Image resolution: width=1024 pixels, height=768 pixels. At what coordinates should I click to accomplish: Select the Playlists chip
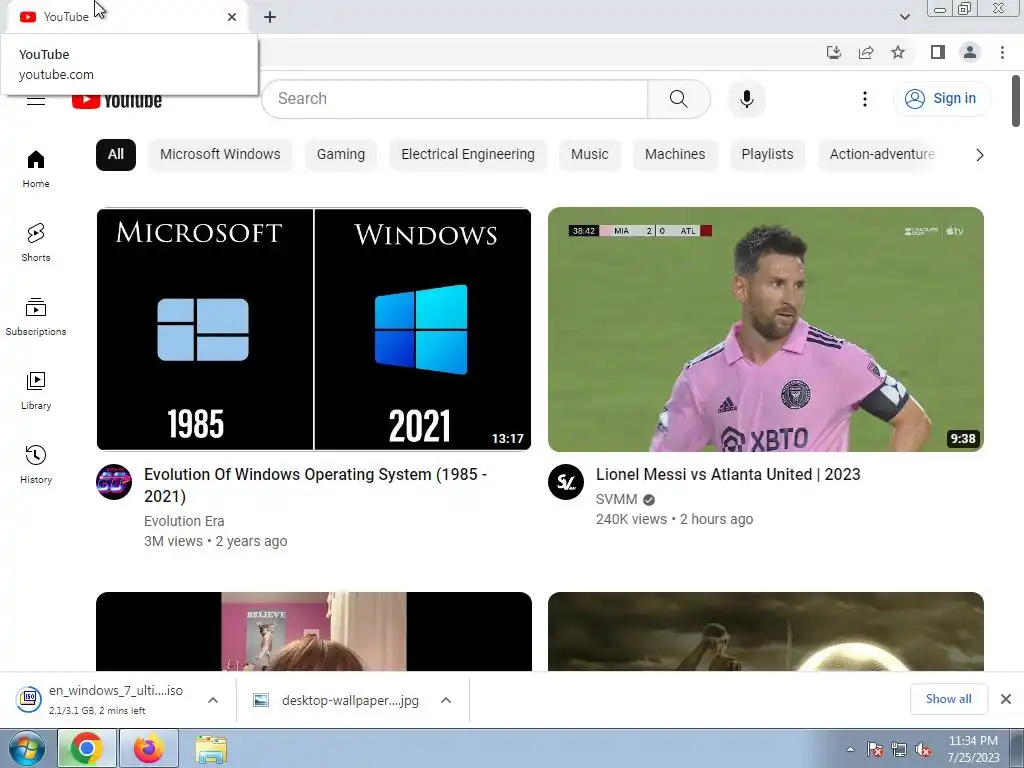[x=767, y=155]
